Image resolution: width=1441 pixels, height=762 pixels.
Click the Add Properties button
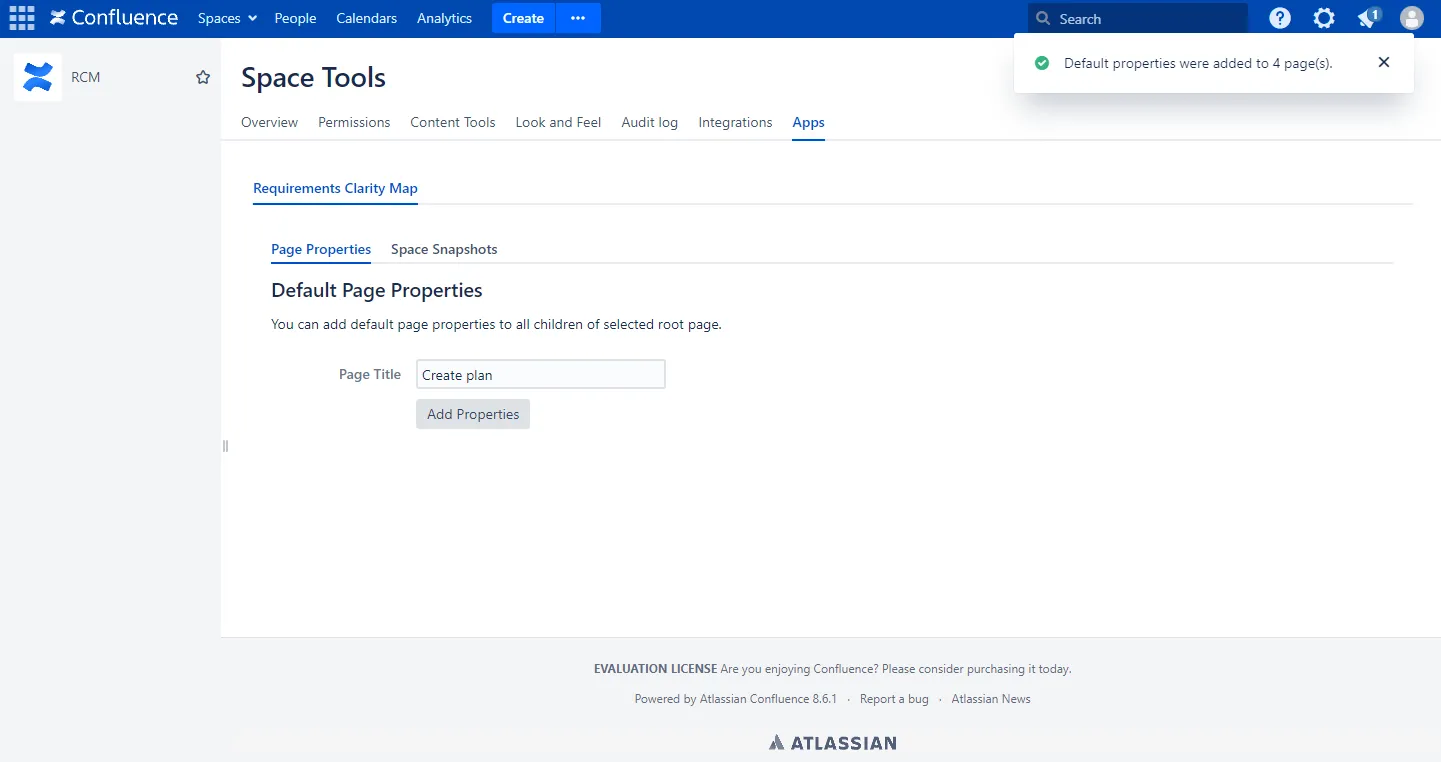coord(473,414)
